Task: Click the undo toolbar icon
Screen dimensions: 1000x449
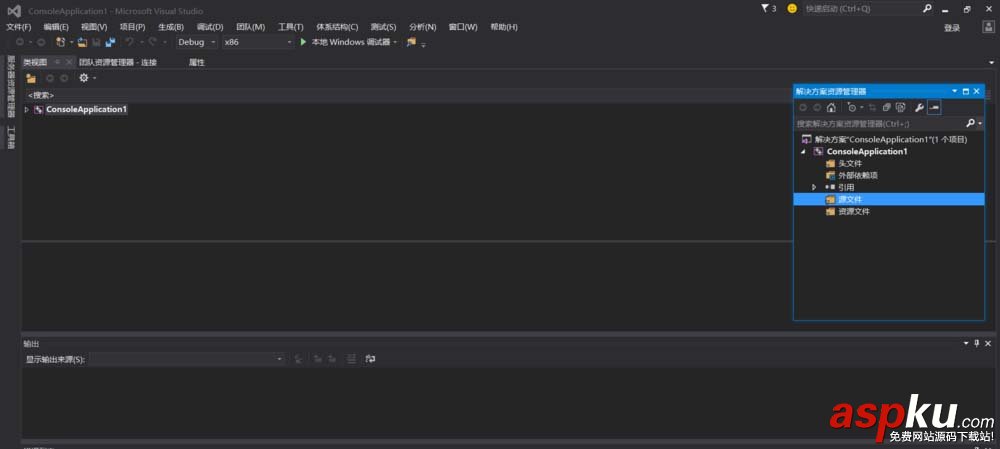Action: point(129,42)
